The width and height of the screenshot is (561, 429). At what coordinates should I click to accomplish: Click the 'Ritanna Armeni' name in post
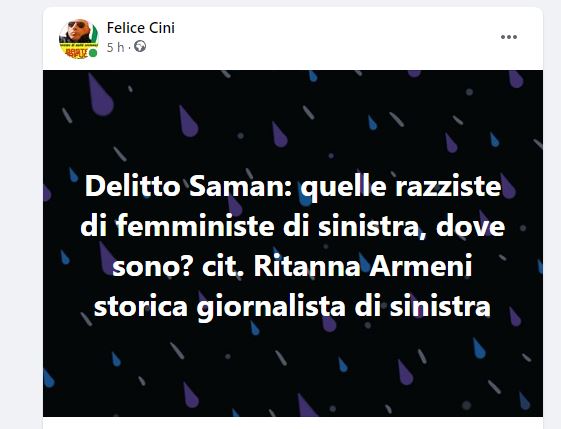pyautogui.click(x=363, y=266)
